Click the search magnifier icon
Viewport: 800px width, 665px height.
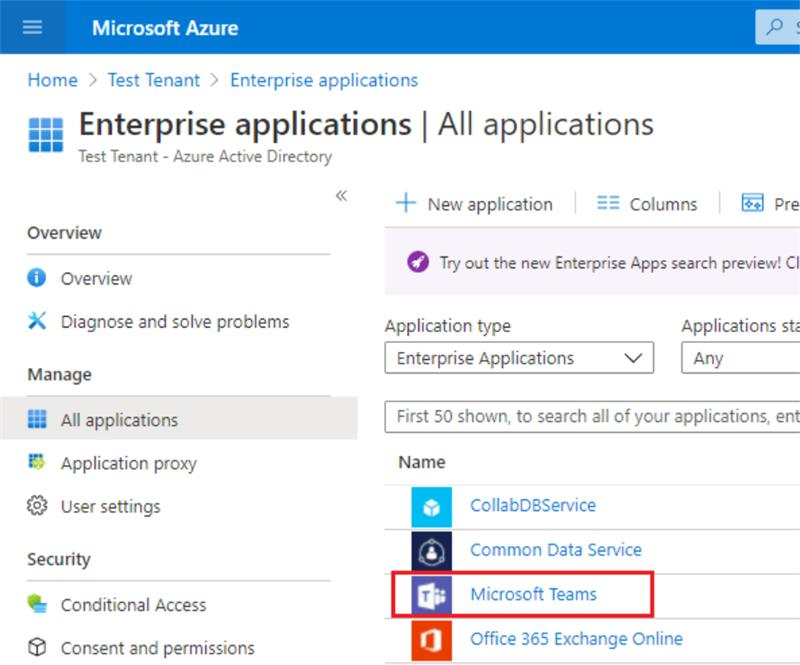(x=775, y=27)
